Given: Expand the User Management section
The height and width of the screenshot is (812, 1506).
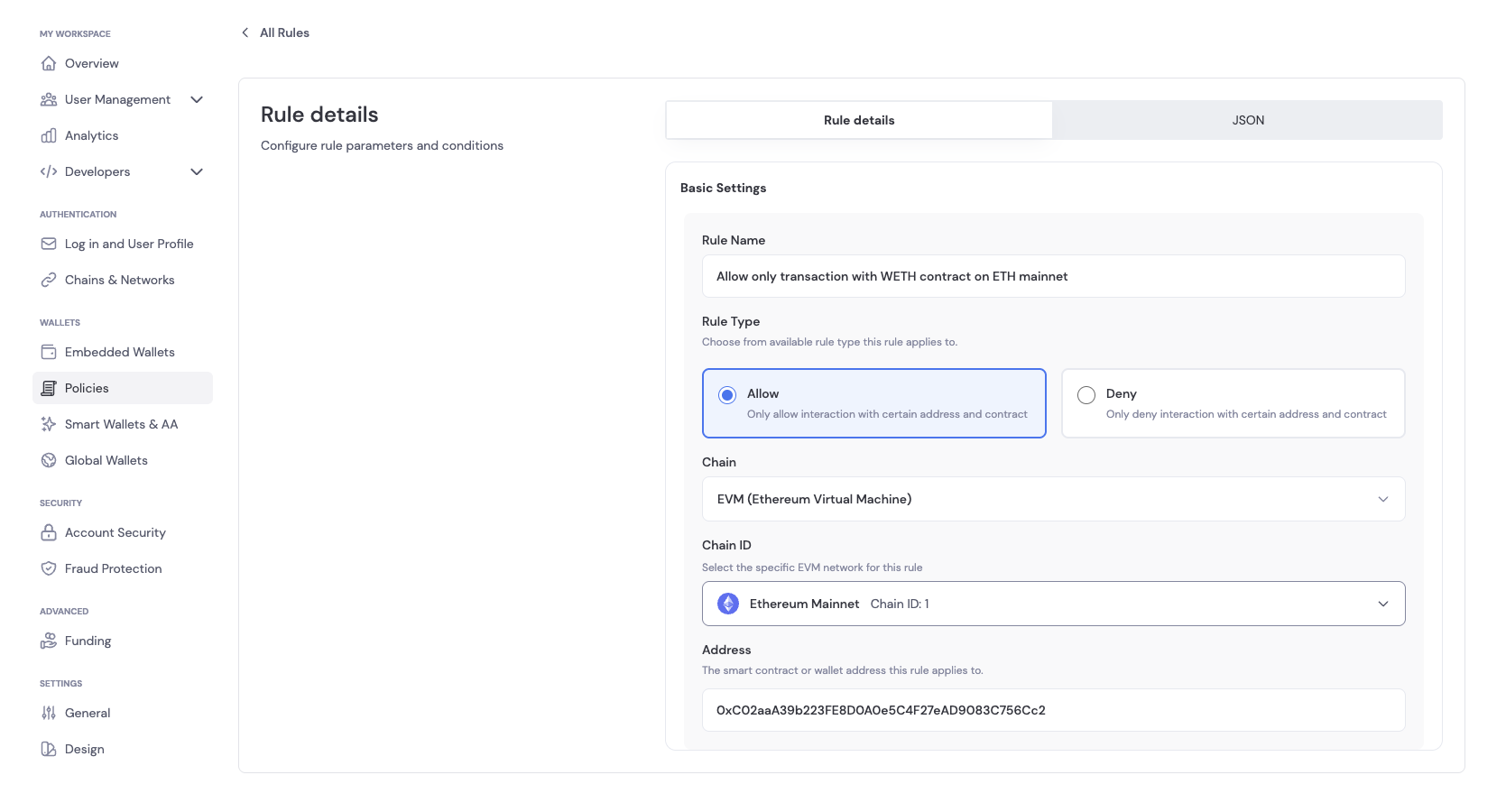Looking at the screenshot, I should pyautogui.click(x=197, y=99).
